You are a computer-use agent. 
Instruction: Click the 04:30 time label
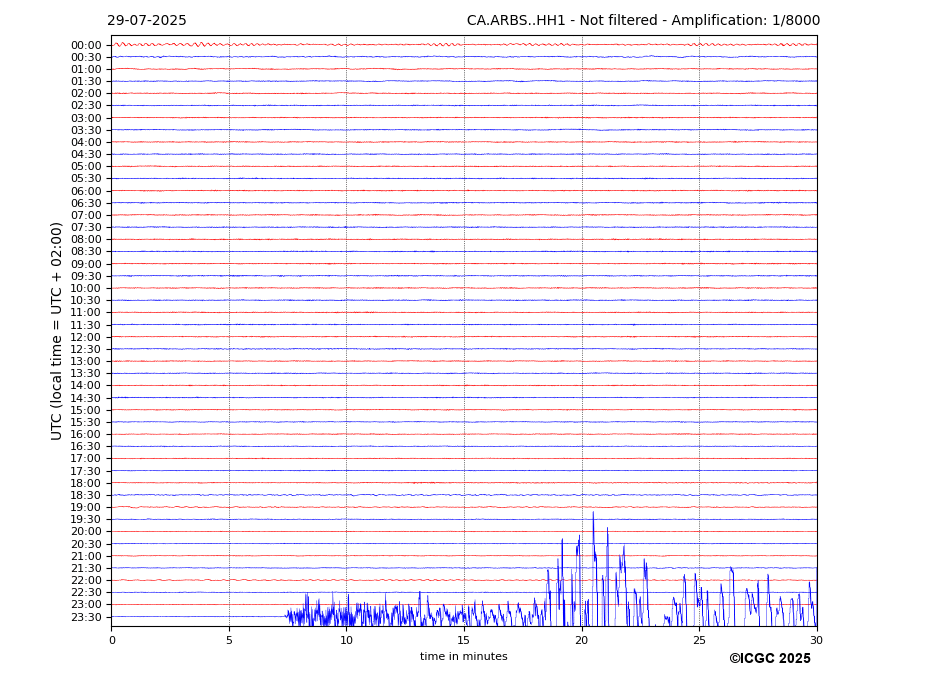coord(86,154)
